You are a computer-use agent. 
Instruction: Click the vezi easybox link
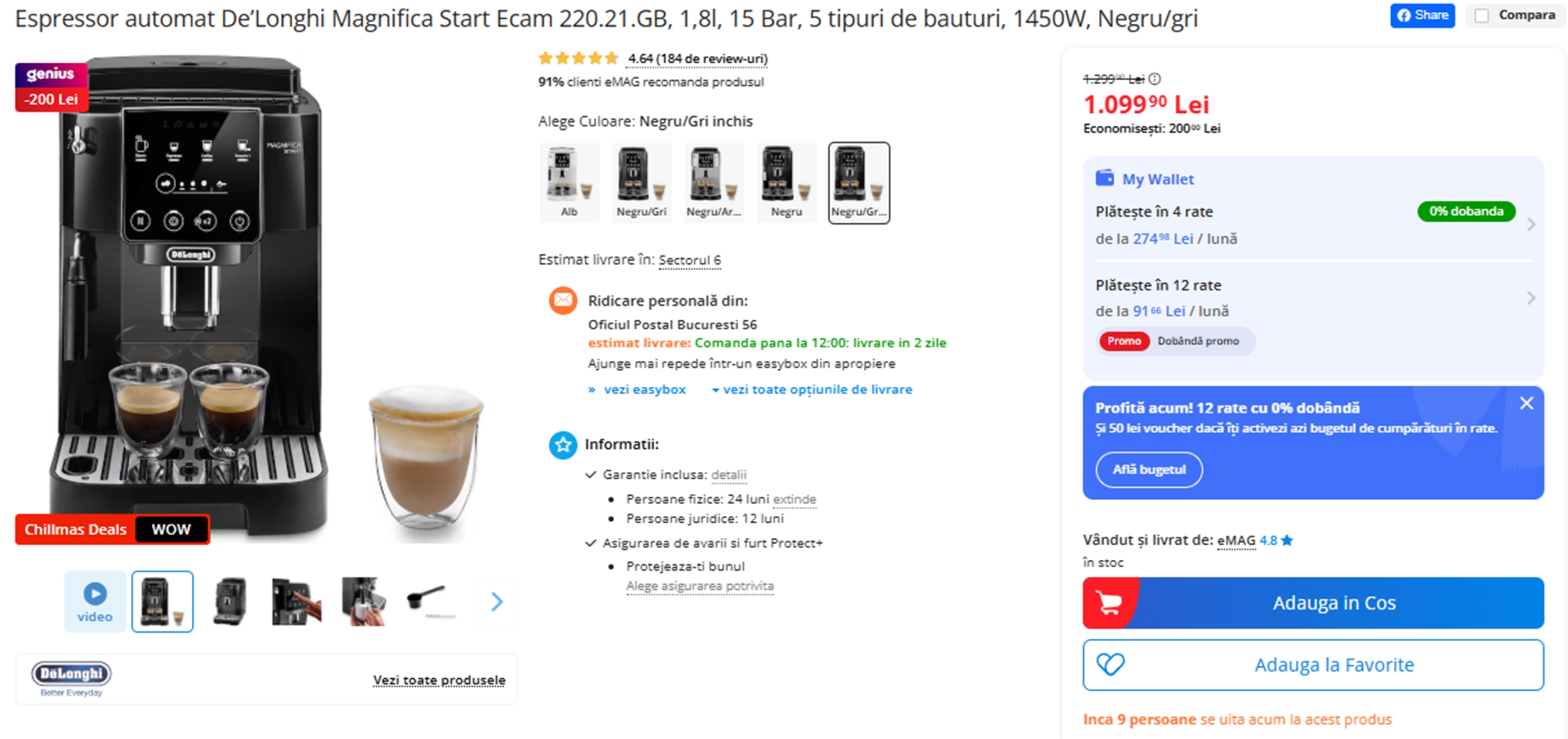(644, 389)
